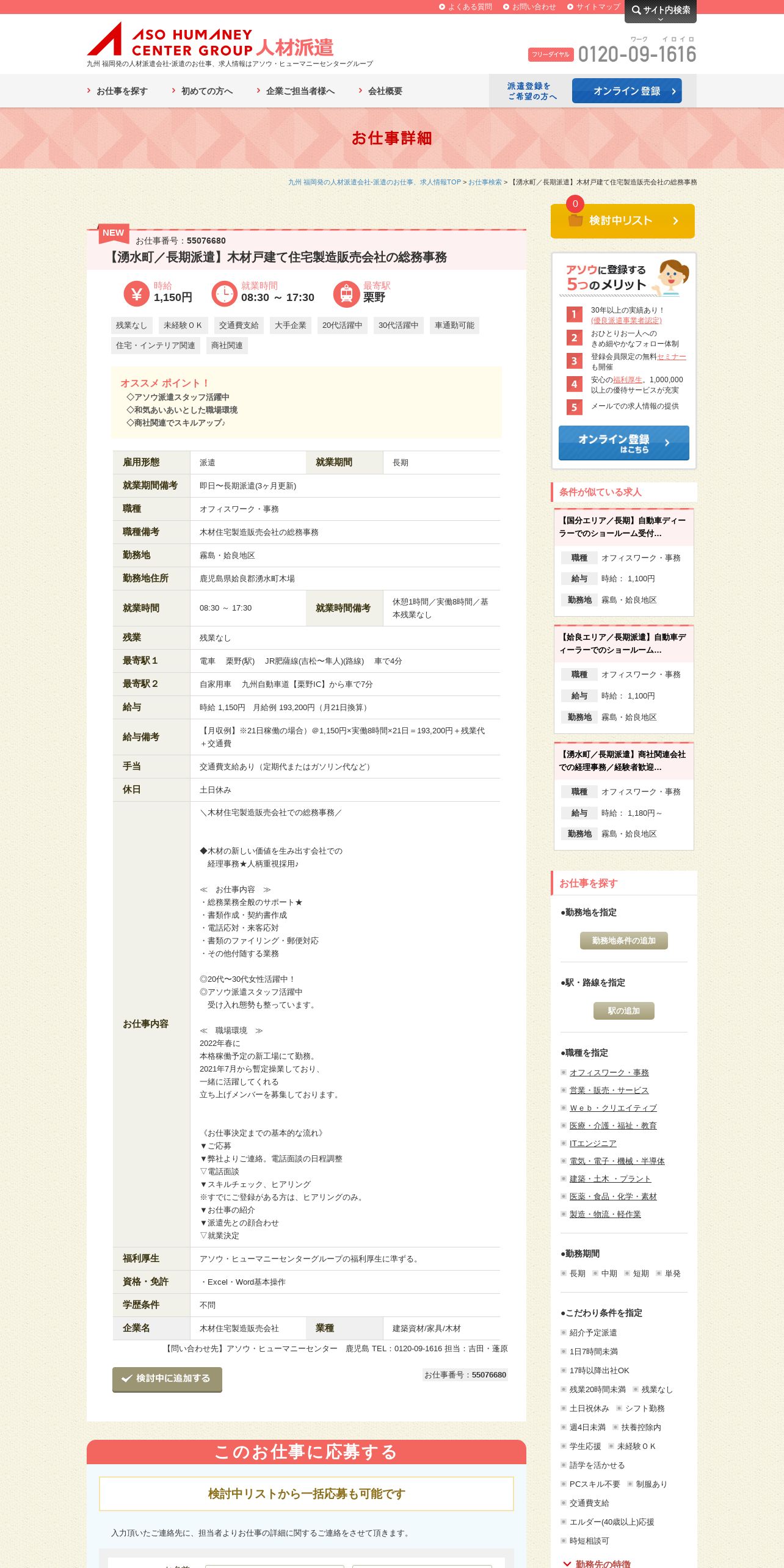Toggle 土日祝休み condition
The image size is (784, 1568).
pyautogui.click(x=585, y=1409)
